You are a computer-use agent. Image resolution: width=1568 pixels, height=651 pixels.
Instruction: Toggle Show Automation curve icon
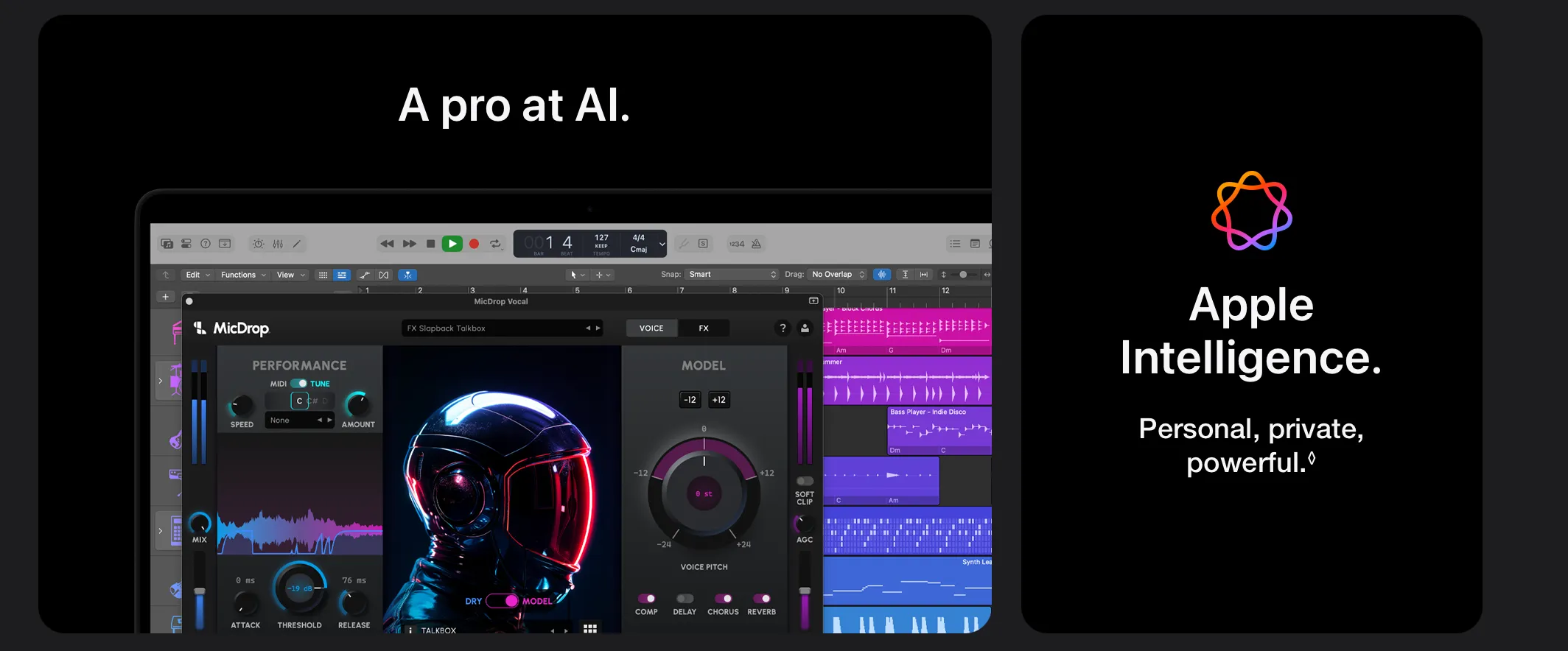365,275
